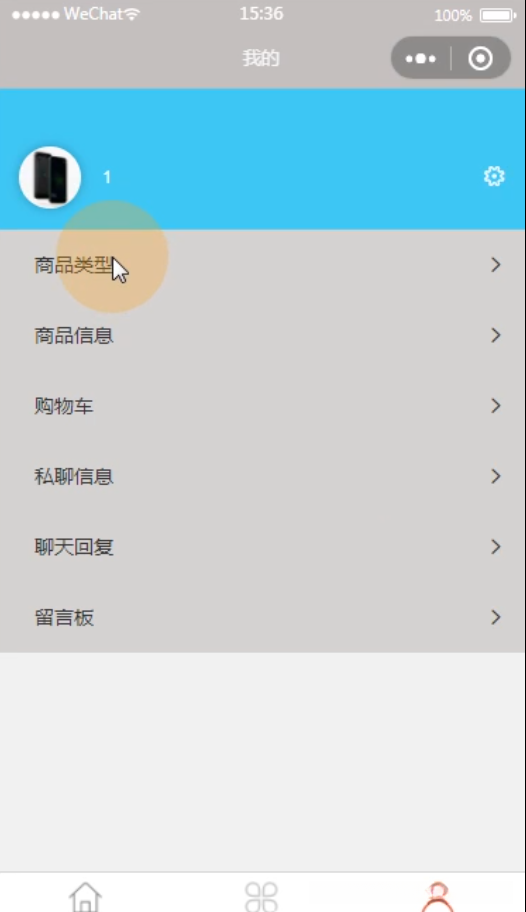Screen dimensions: 526x912
Task: Expand the 商品信息 row chevron
Action: (496, 335)
